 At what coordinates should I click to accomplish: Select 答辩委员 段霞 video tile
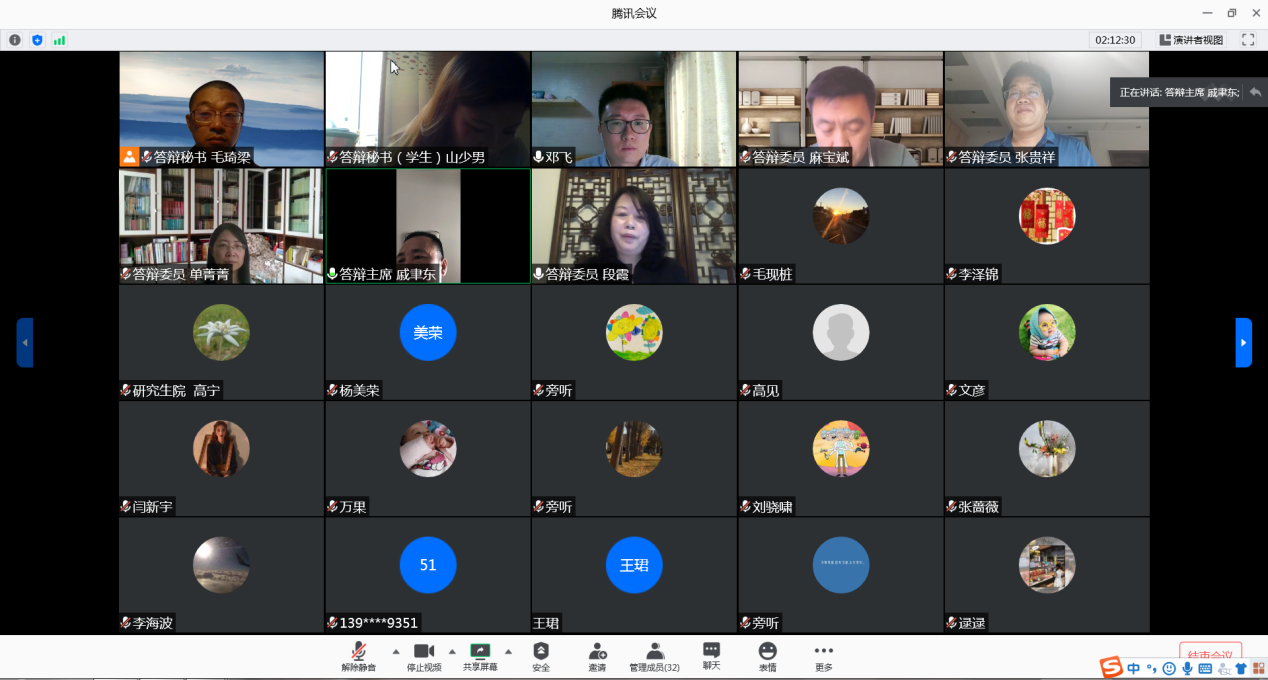click(x=634, y=226)
